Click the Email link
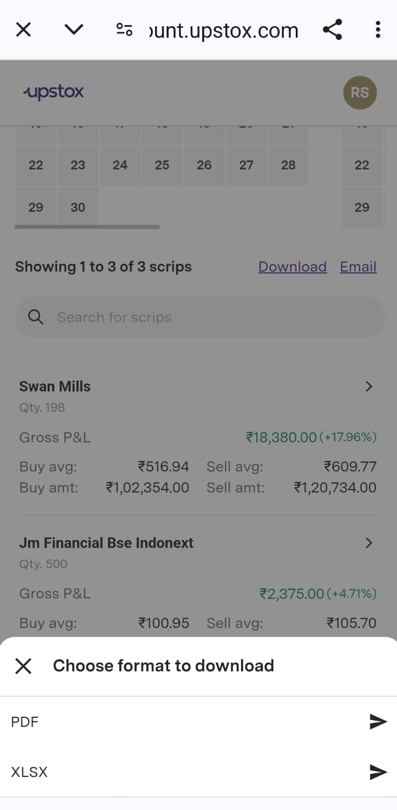 click(x=358, y=267)
